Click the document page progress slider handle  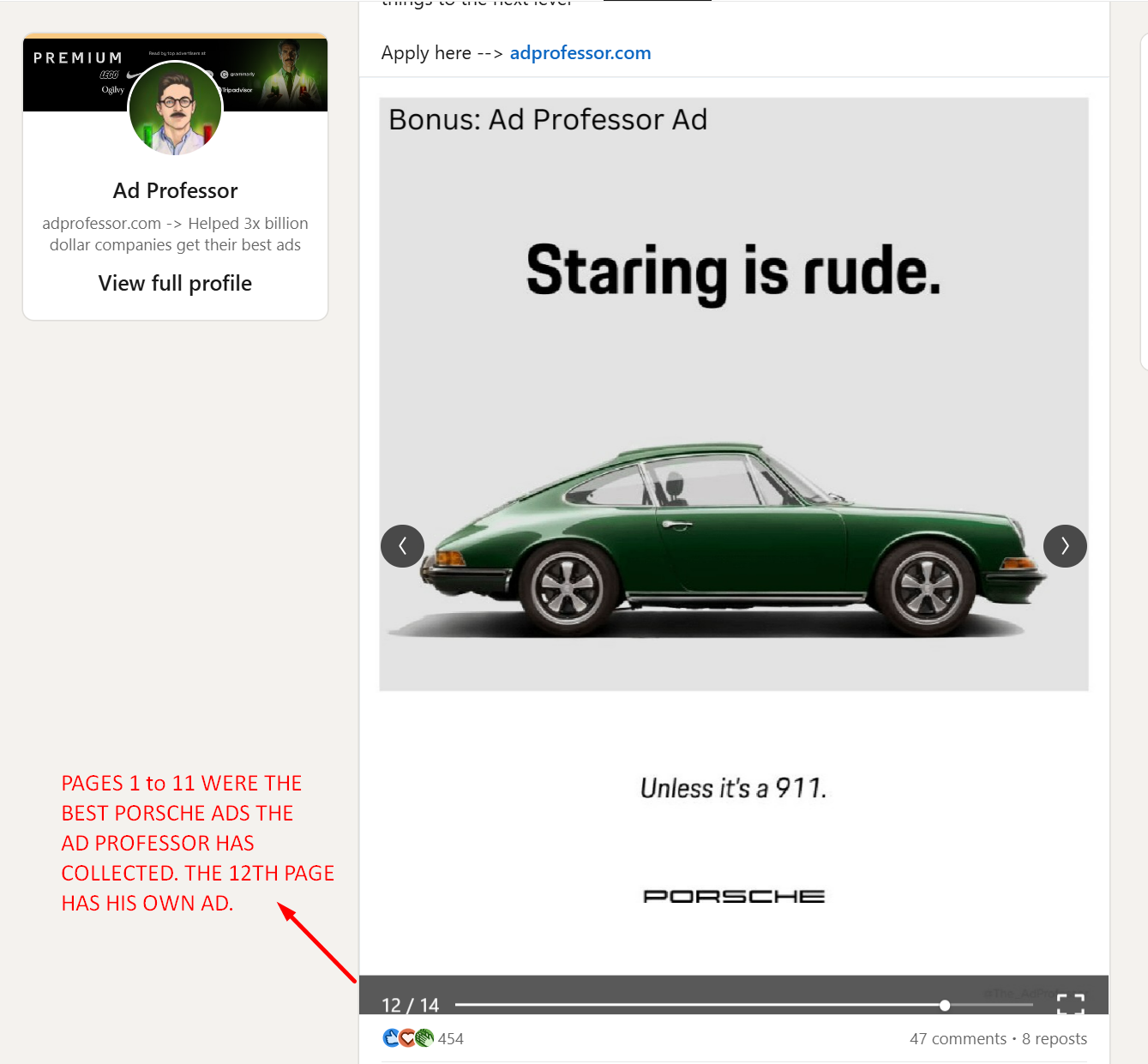point(944,1005)
